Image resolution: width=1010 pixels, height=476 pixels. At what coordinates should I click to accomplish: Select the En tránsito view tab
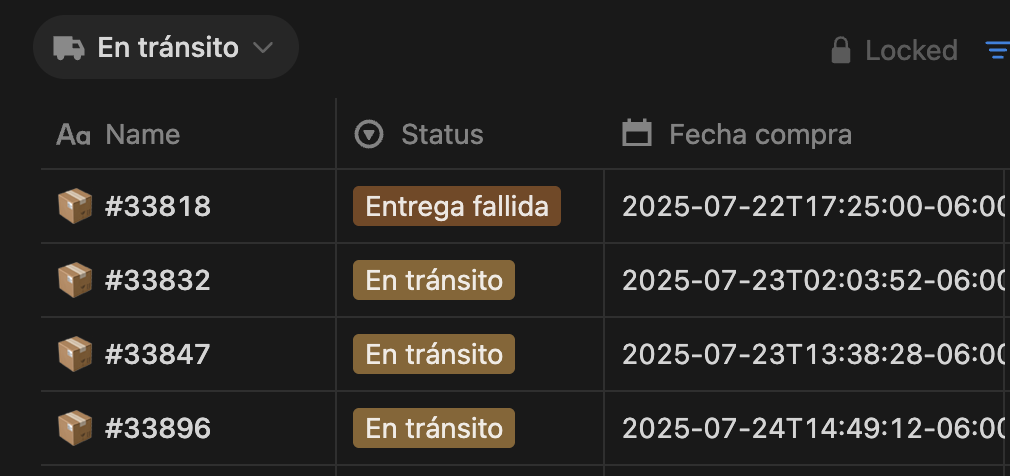point(167,48)
